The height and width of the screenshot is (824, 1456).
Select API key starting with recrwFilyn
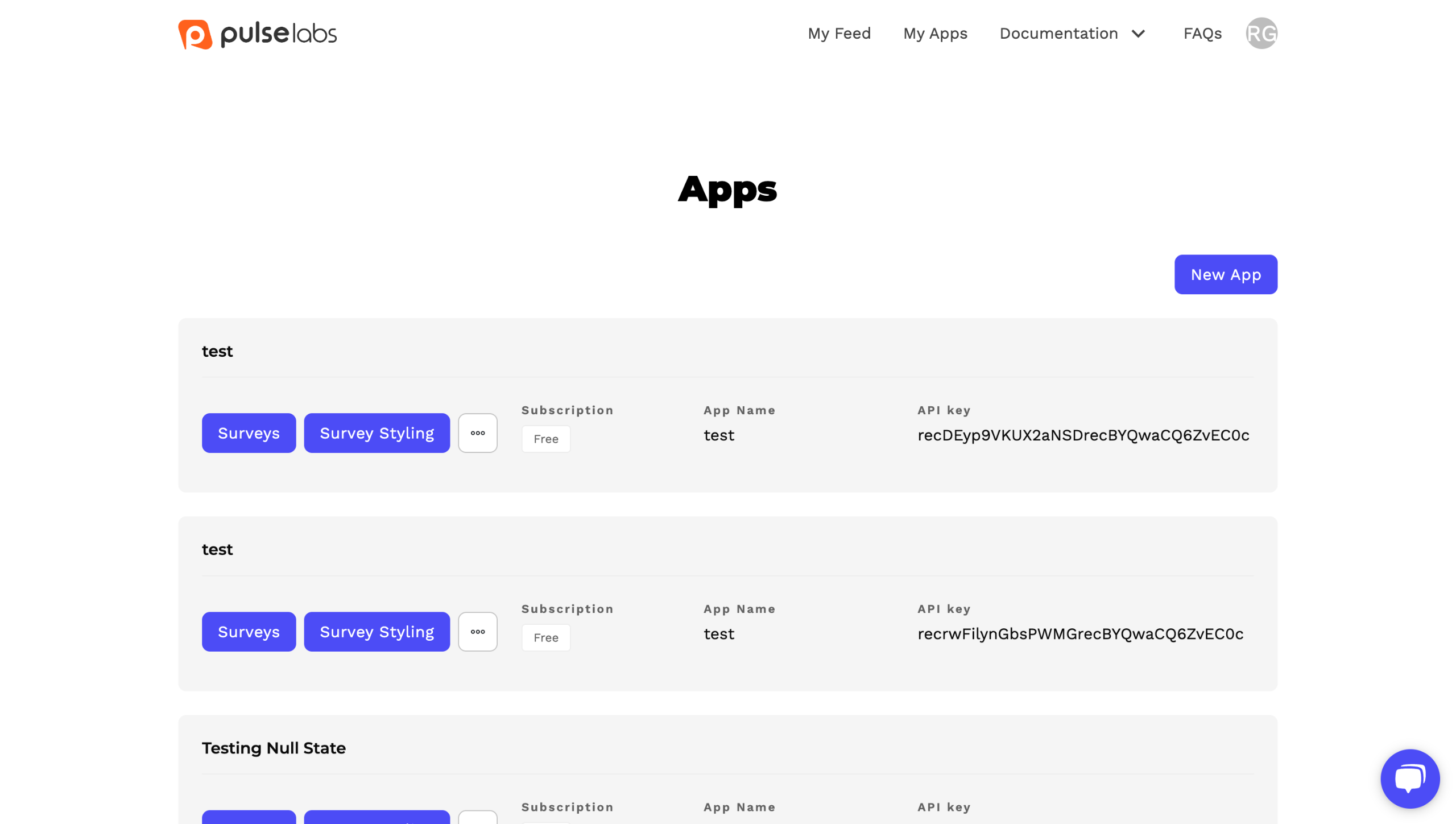pyautogui.click(x=1080, y=634)
